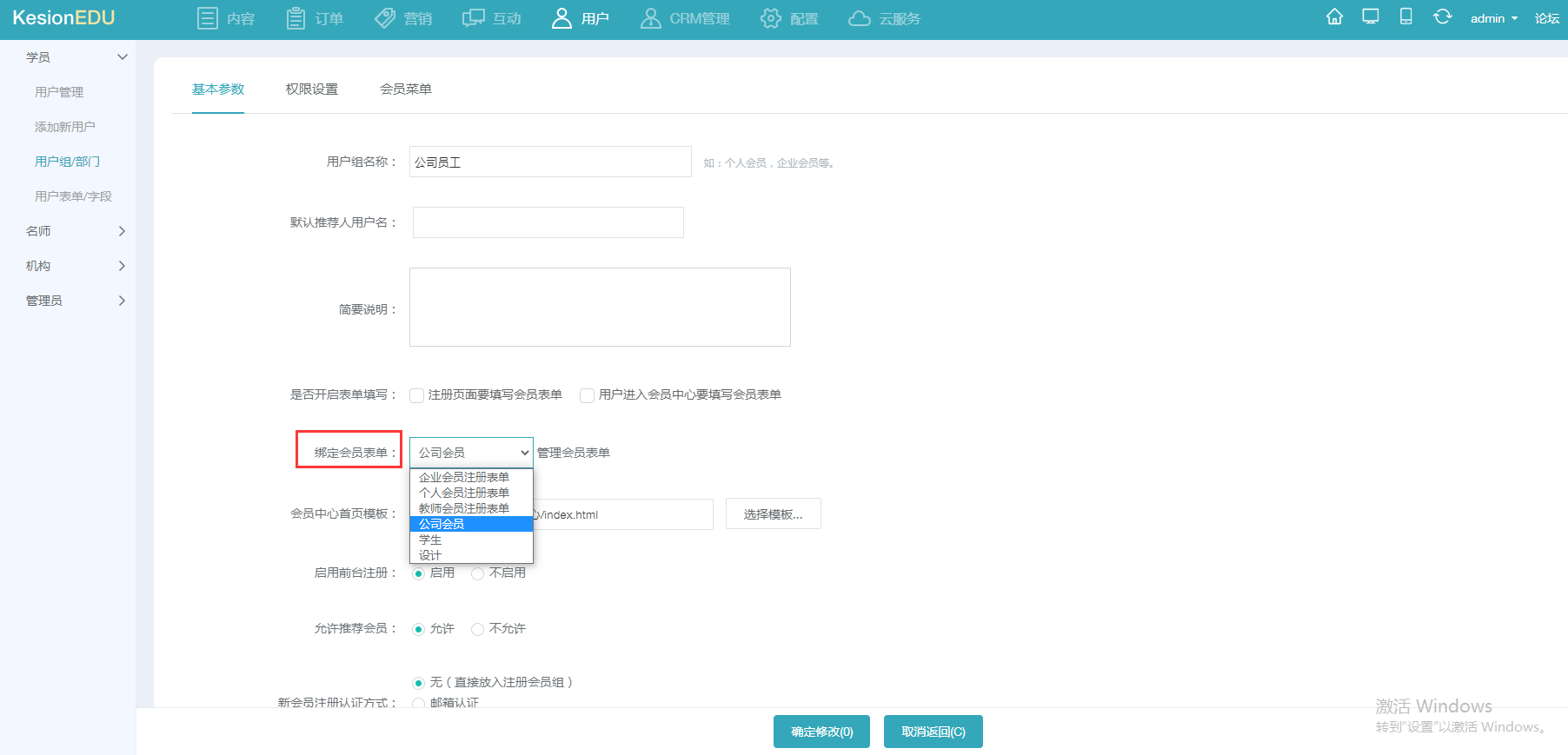Viewport: 1568px width, 755px height.
Task: Click the 确定修改(0) button
Action: tap(821, 732)
